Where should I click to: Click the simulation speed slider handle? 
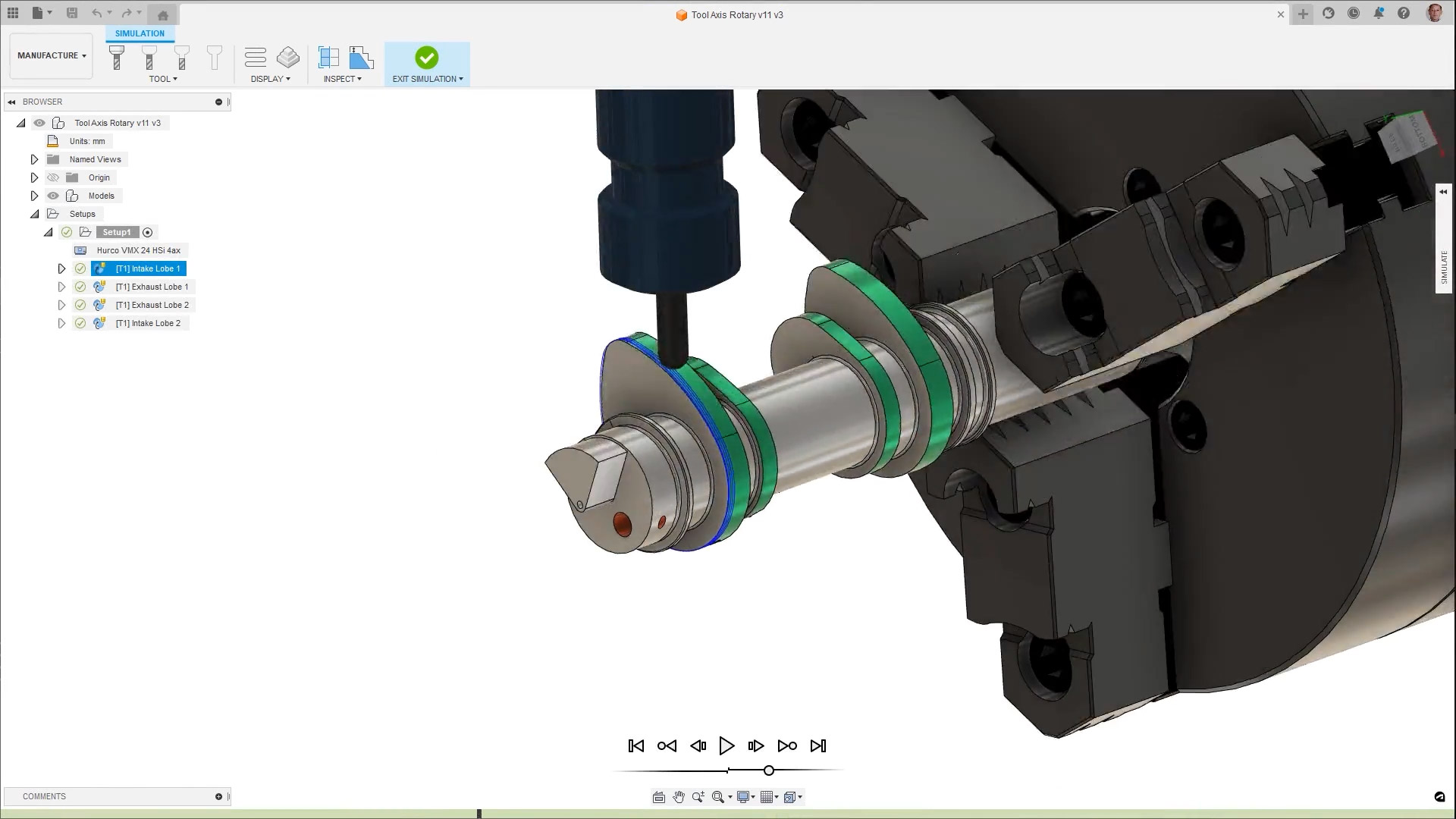(769, 770)
